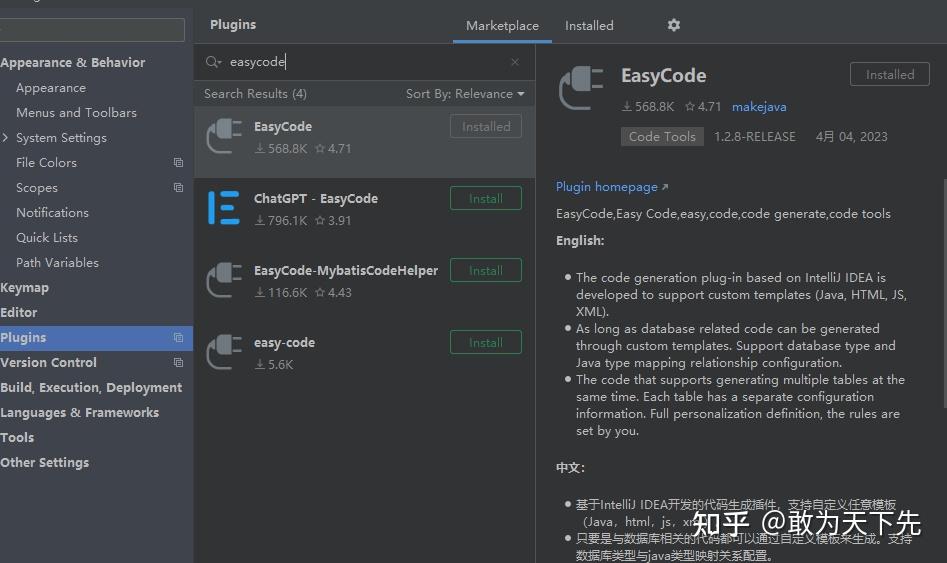Click the Installed button in details pane
The width and height of the screenshot is (947, 563).
(890, 74)
